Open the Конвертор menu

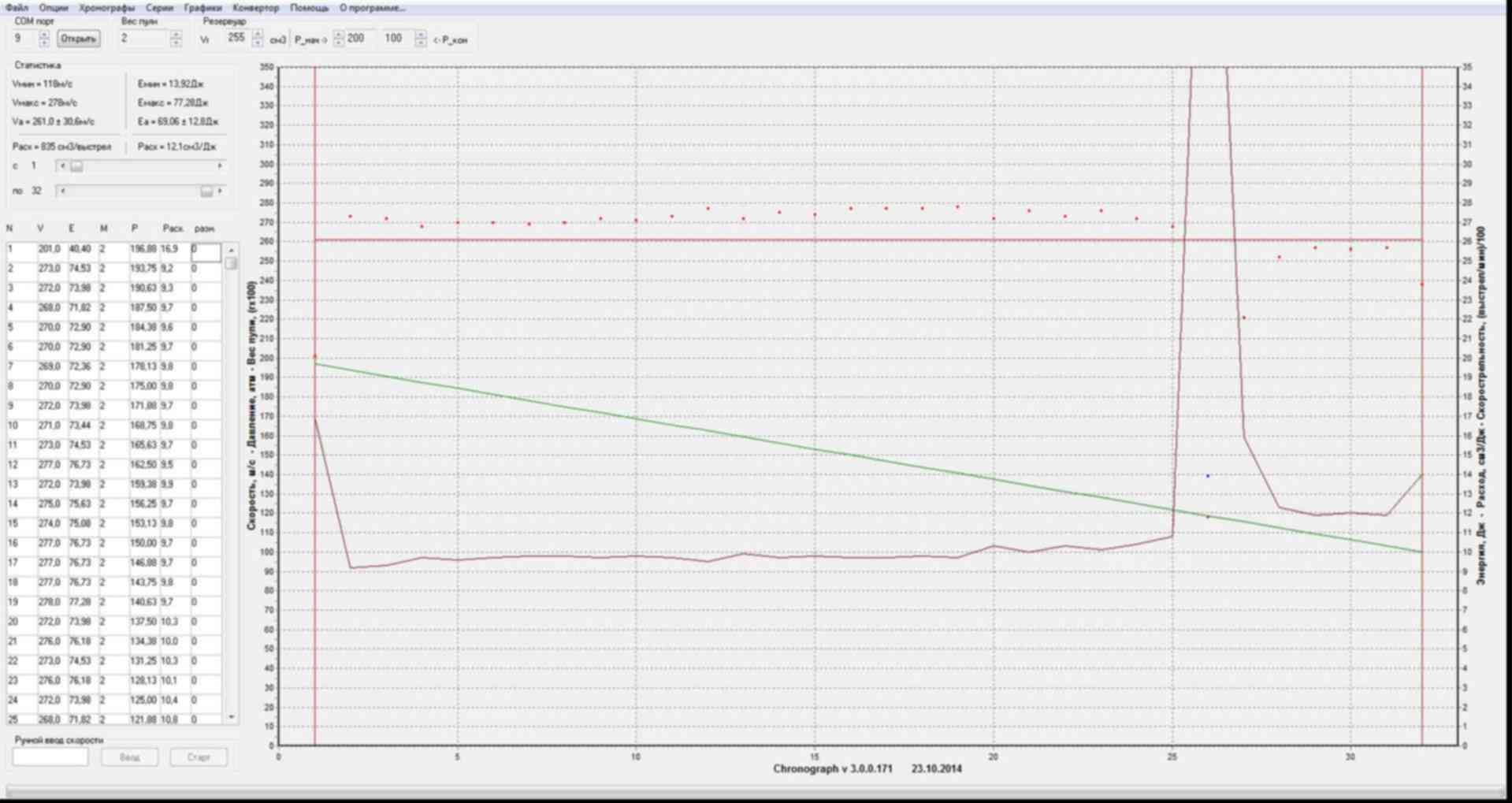coord(255,8)
